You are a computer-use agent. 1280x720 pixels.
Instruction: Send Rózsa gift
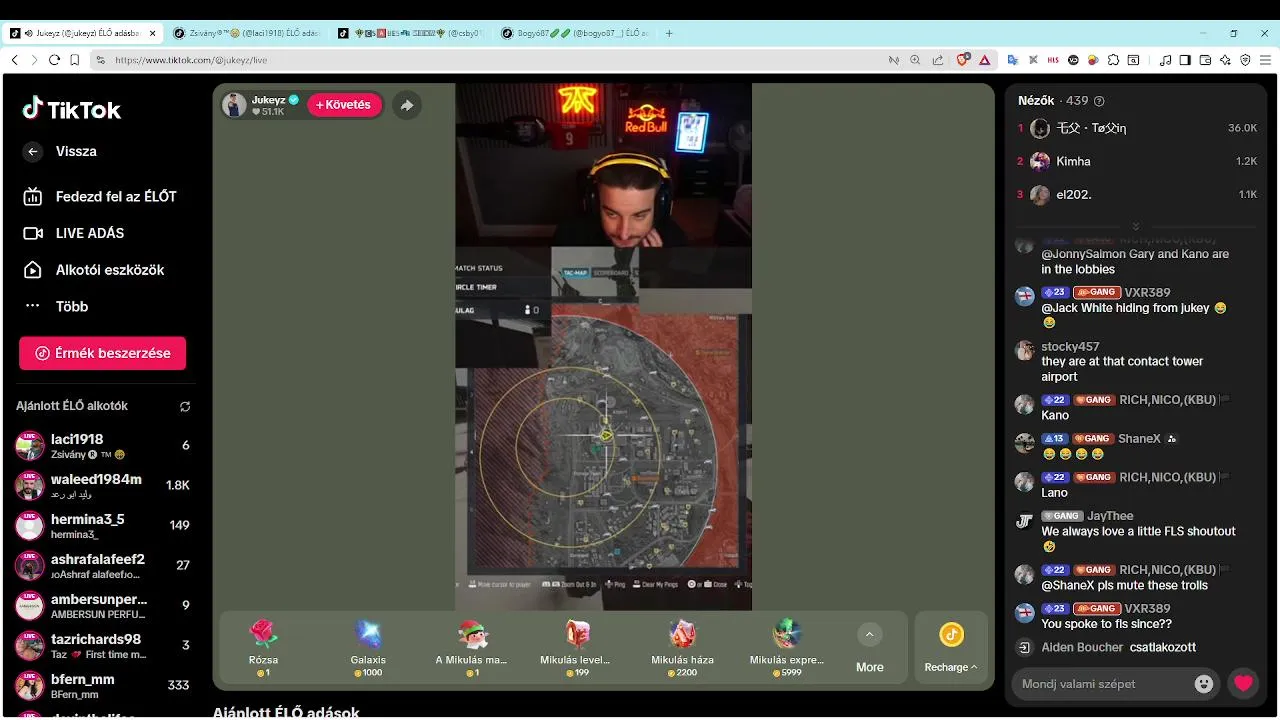[264, 647]
